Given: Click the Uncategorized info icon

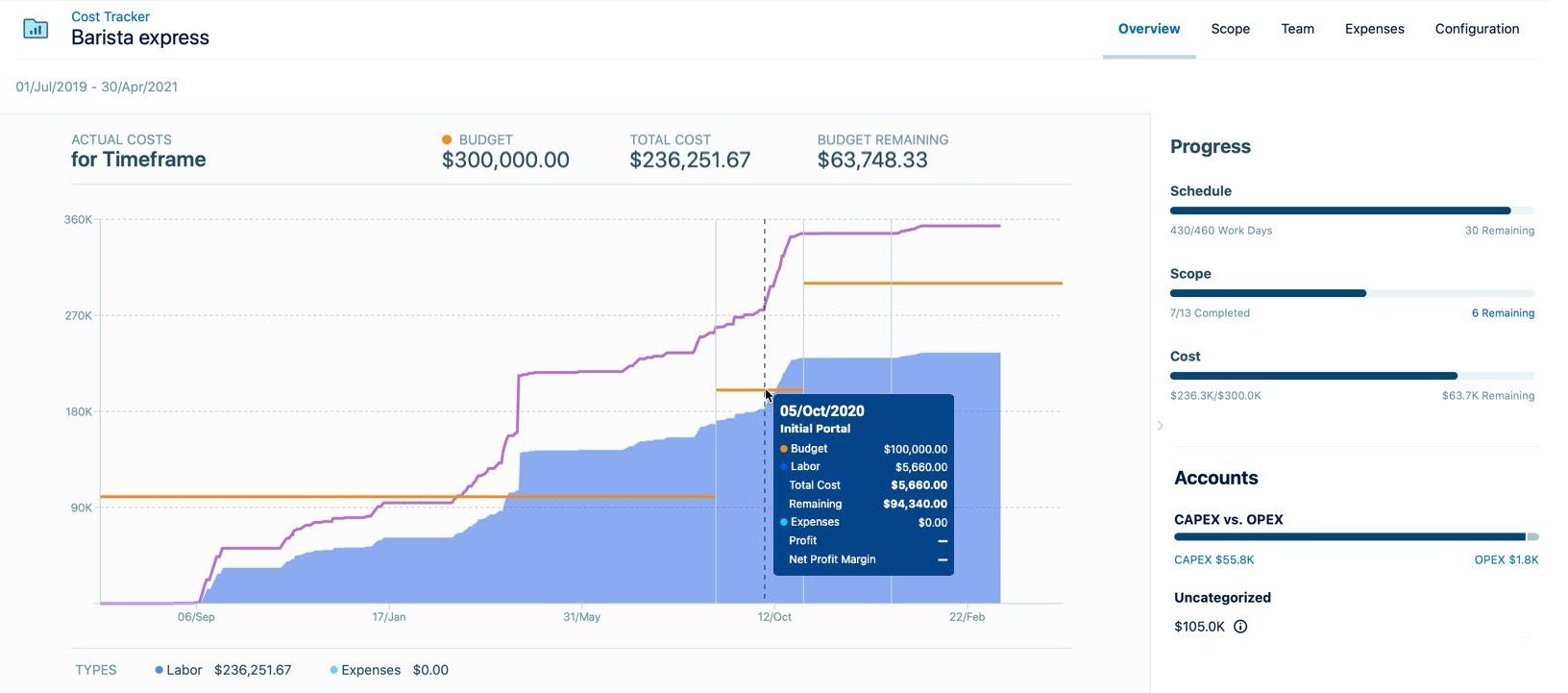Looking at the screenshot, I should click(x=1240, y=627).
